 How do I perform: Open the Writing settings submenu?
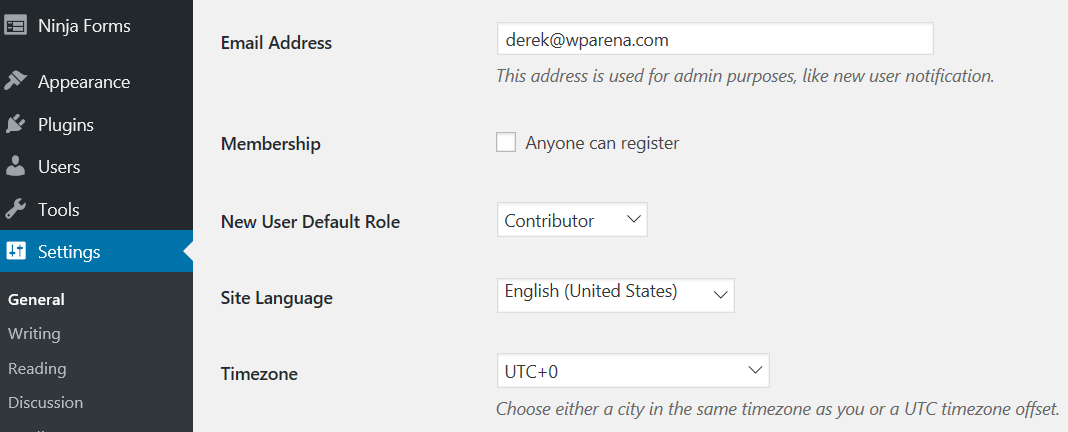click(x=34, y=334)
